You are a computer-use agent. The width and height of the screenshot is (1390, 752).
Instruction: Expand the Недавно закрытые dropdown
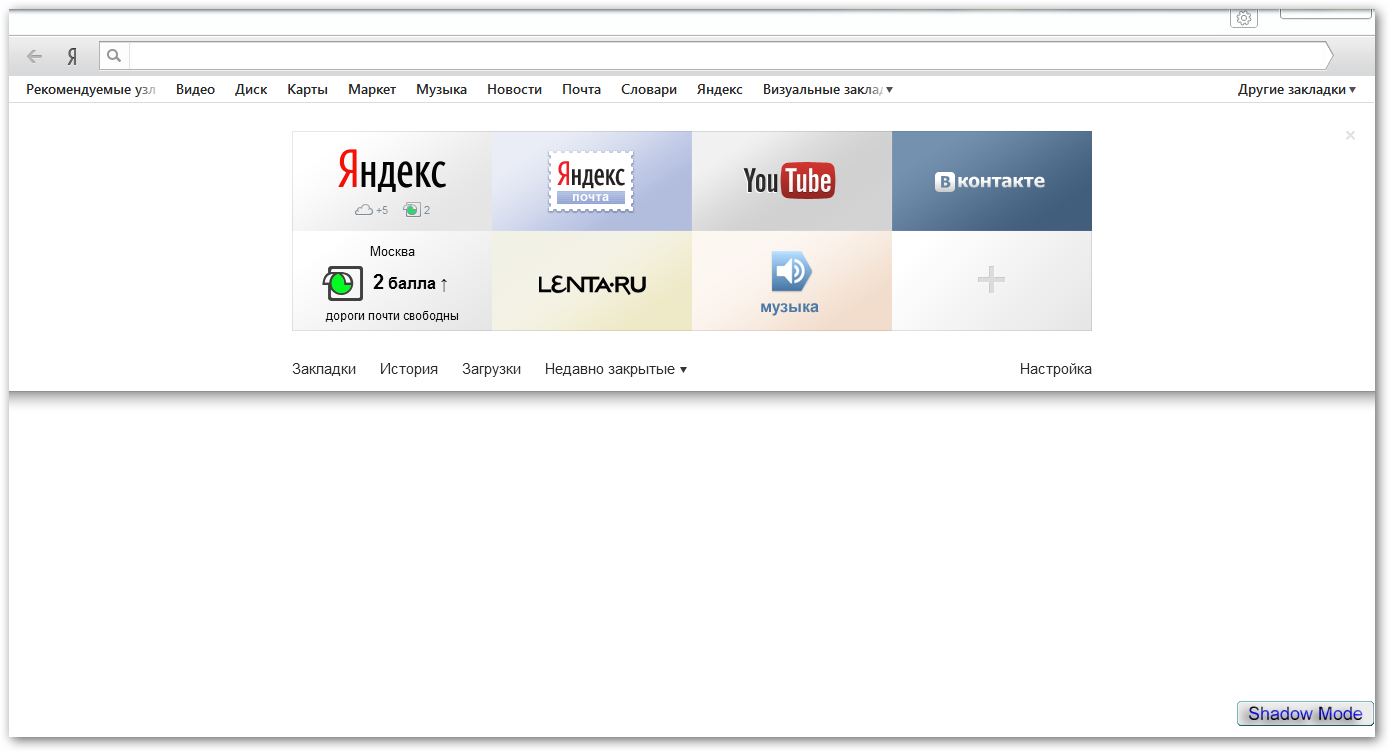coord(616,369)
